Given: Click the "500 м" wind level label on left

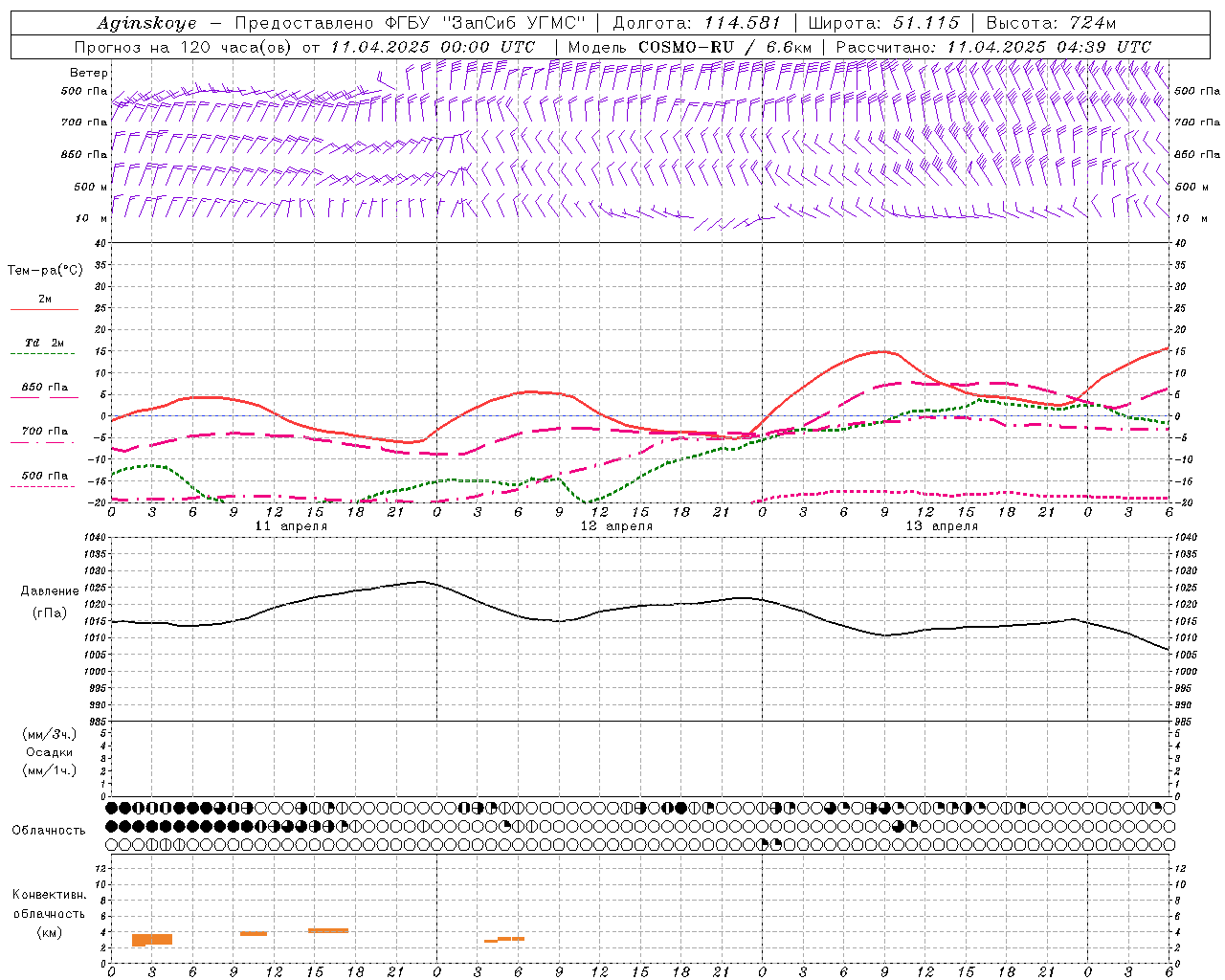Looking at the screenshot, I should tap(91, 187).
